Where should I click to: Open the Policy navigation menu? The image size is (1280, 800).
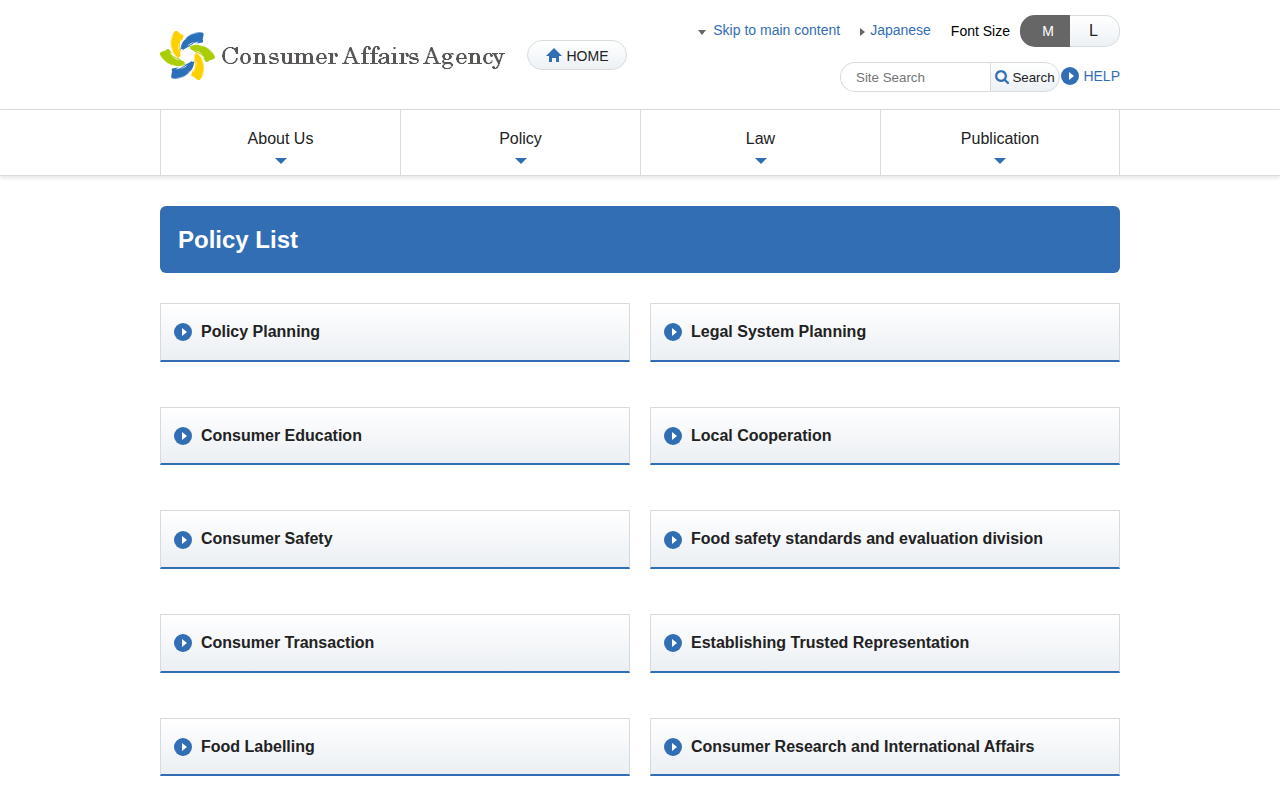coord(520,142)
